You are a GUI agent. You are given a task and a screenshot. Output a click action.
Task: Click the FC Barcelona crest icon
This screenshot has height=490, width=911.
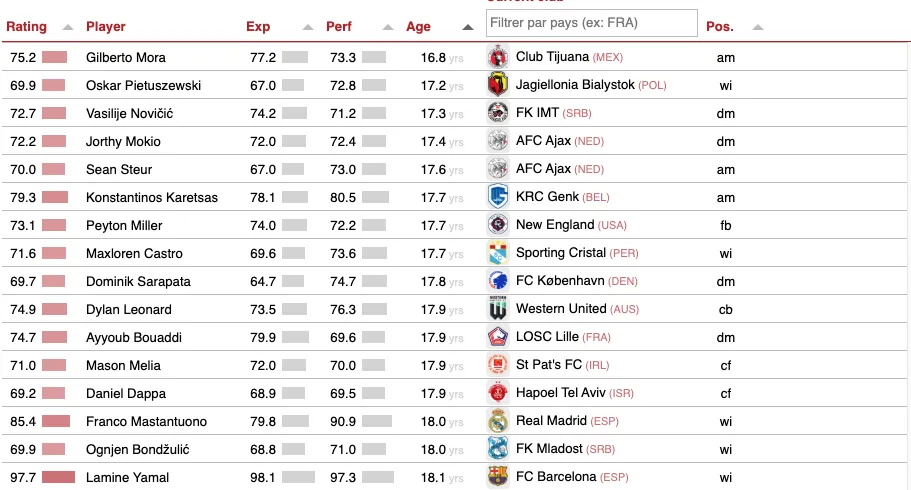(x=498, y=478)
